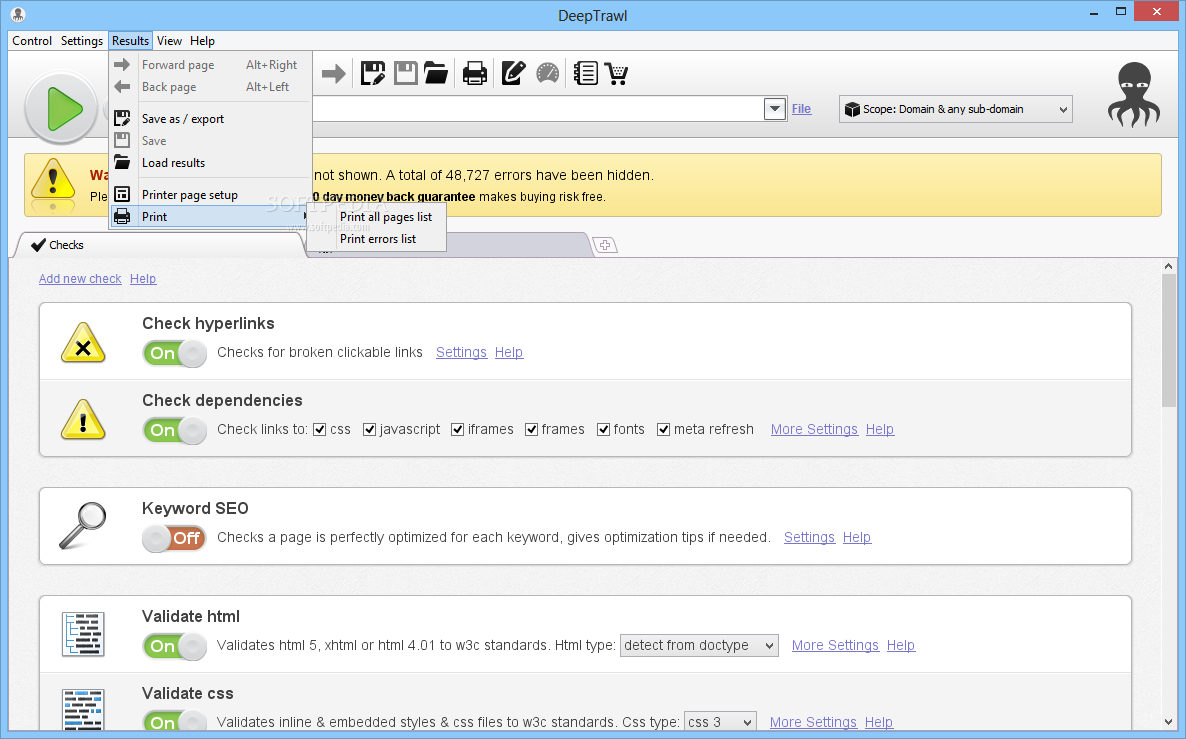This screenshot has height=739, width=1186.
Task: Click the grey Save floppy toolbar icon
Action: point(405,73)
